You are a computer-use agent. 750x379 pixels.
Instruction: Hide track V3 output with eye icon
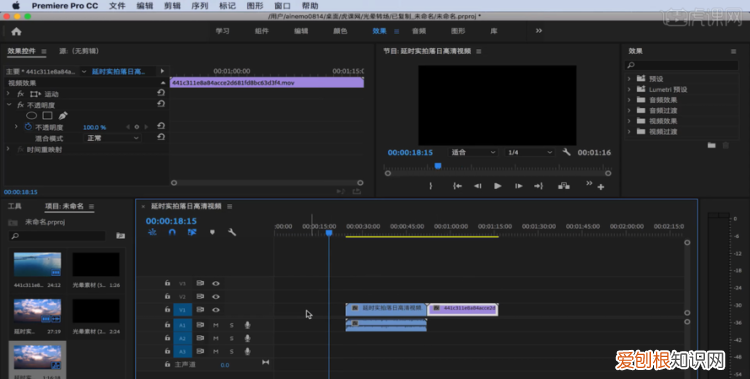(216, 283)
